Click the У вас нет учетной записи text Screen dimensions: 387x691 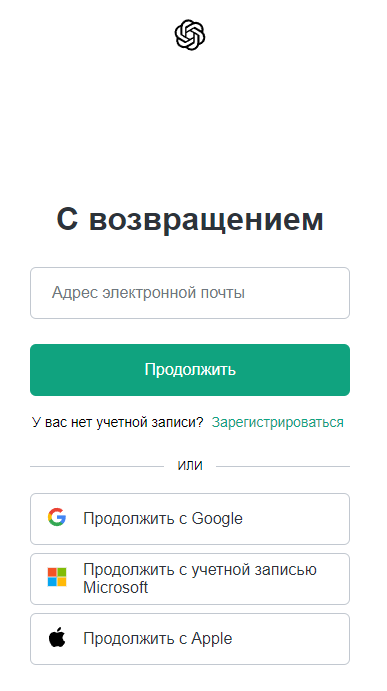[x=117, y=422]
